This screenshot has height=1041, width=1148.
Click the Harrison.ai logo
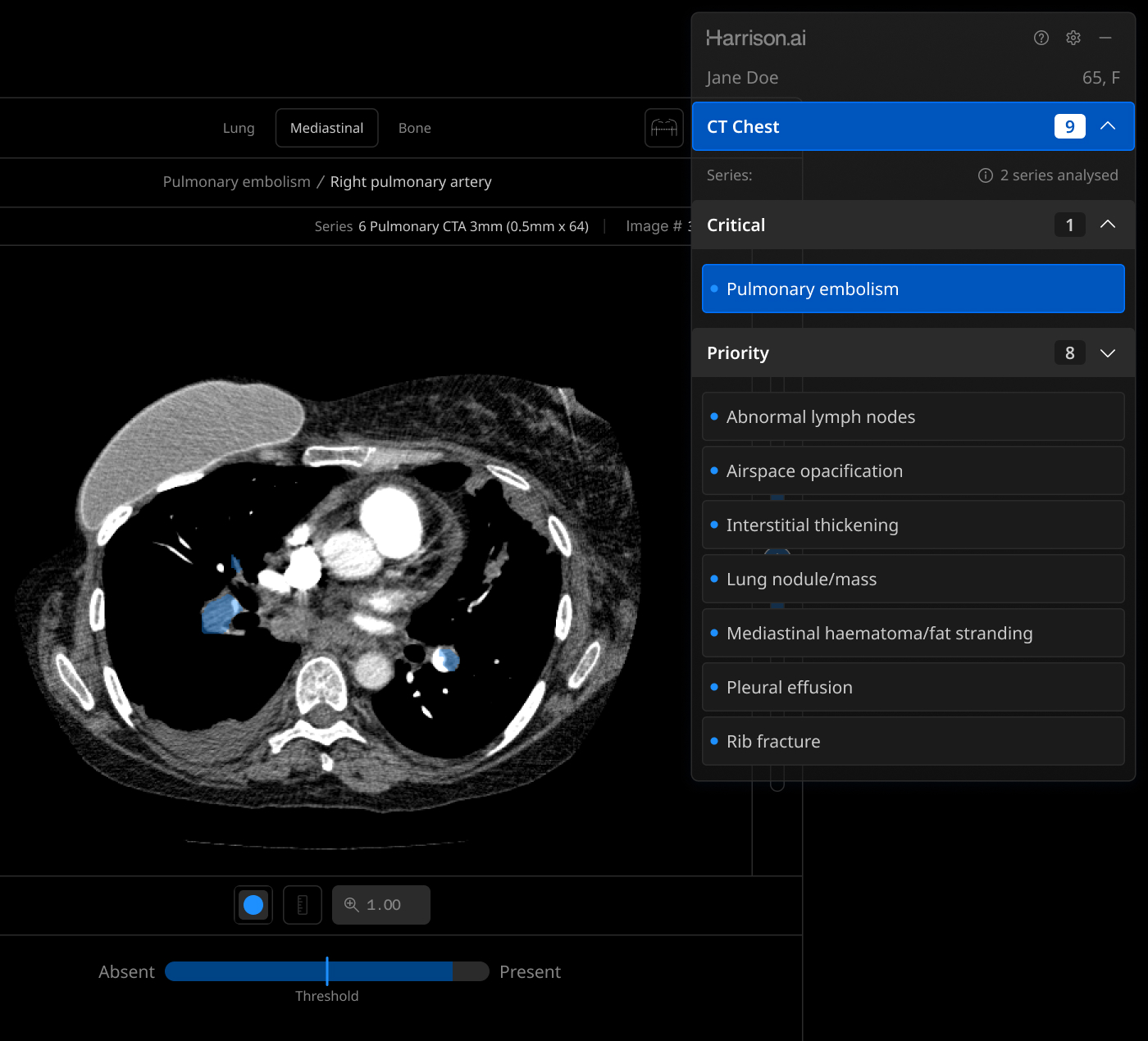[x=756, y=38]
